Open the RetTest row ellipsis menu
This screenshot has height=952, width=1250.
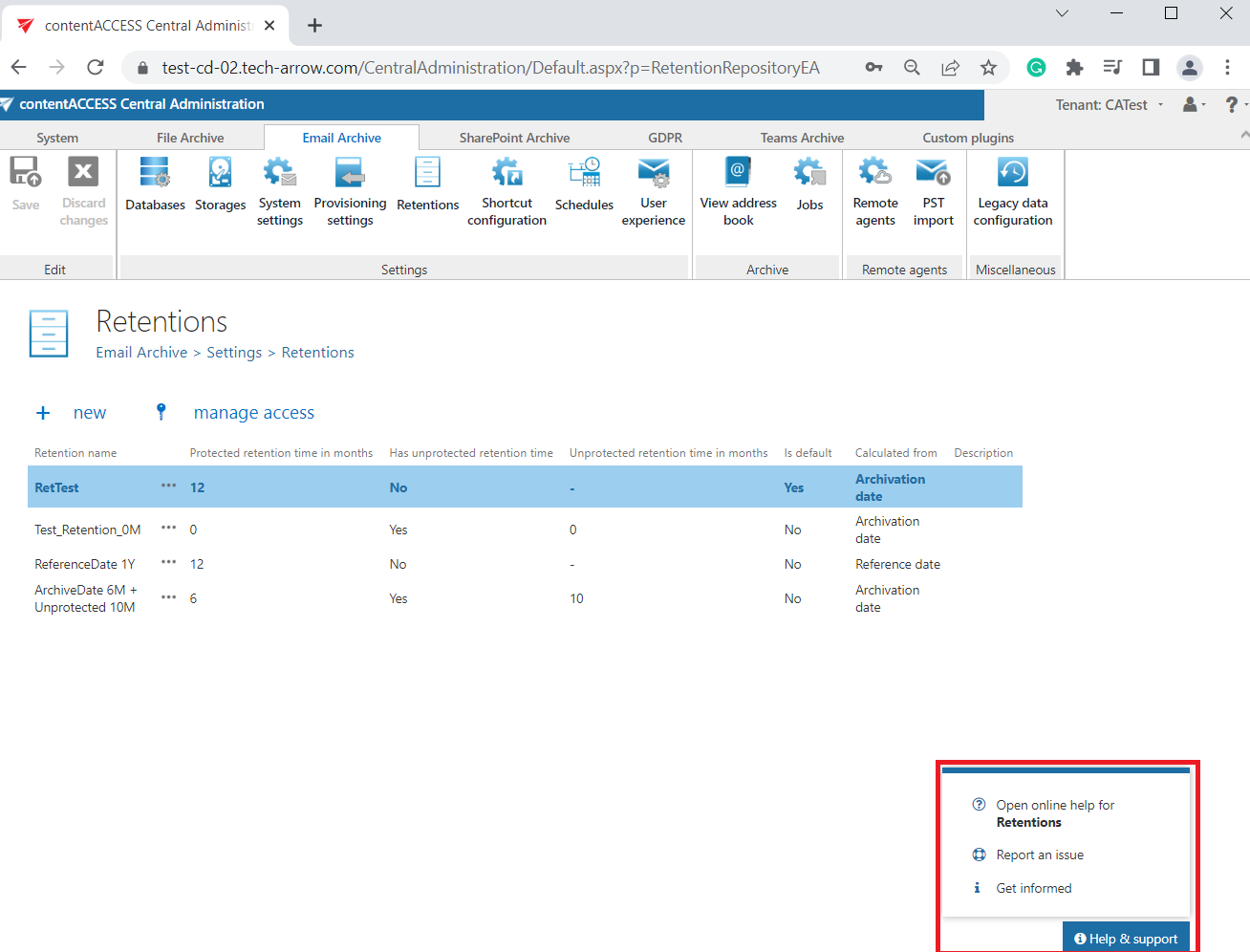[168, 486]
